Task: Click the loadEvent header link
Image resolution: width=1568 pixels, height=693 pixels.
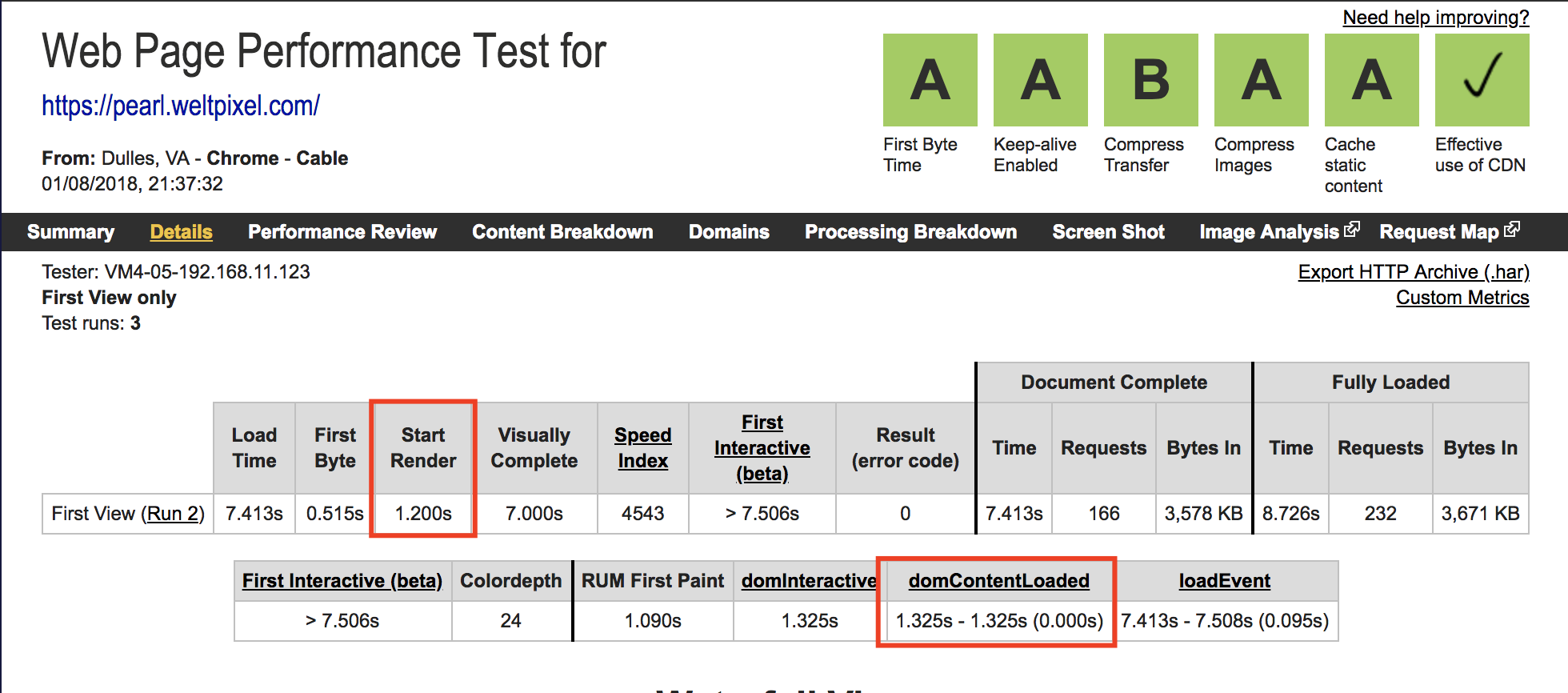Action: tap(1224, 581)
